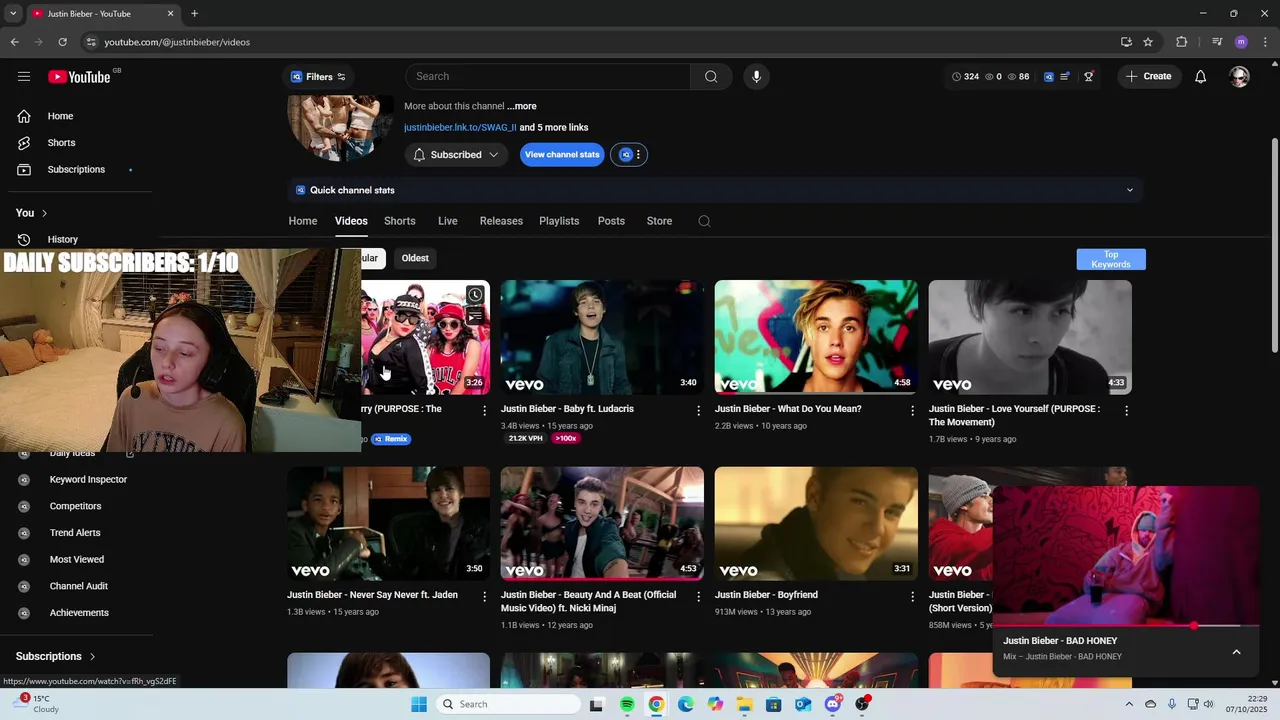Switch to the channel Home tab
The image size is (1280, 720).
click(x=303, y=221)
